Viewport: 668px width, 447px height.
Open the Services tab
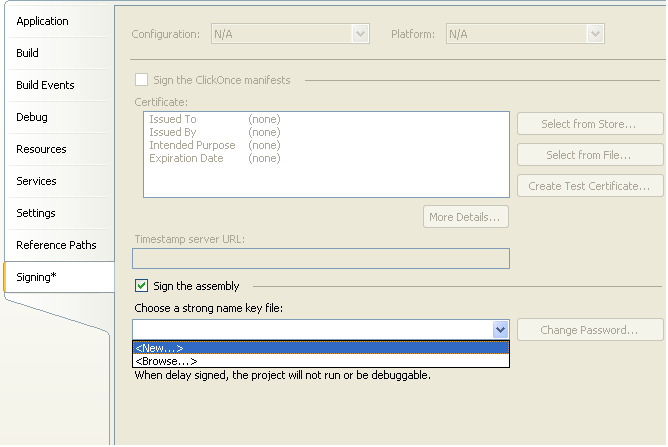[x=36, y=181]
